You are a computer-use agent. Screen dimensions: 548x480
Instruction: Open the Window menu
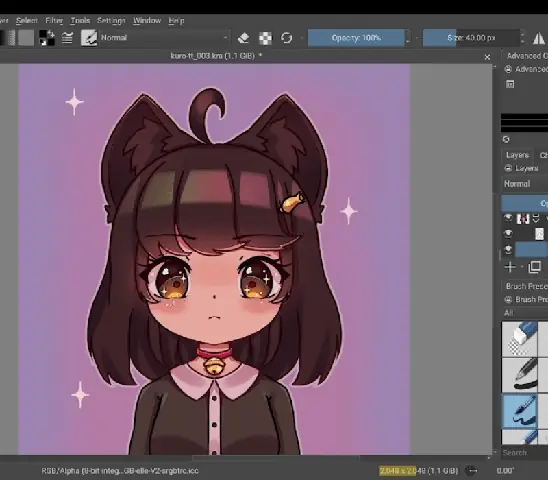click(147, 21)
